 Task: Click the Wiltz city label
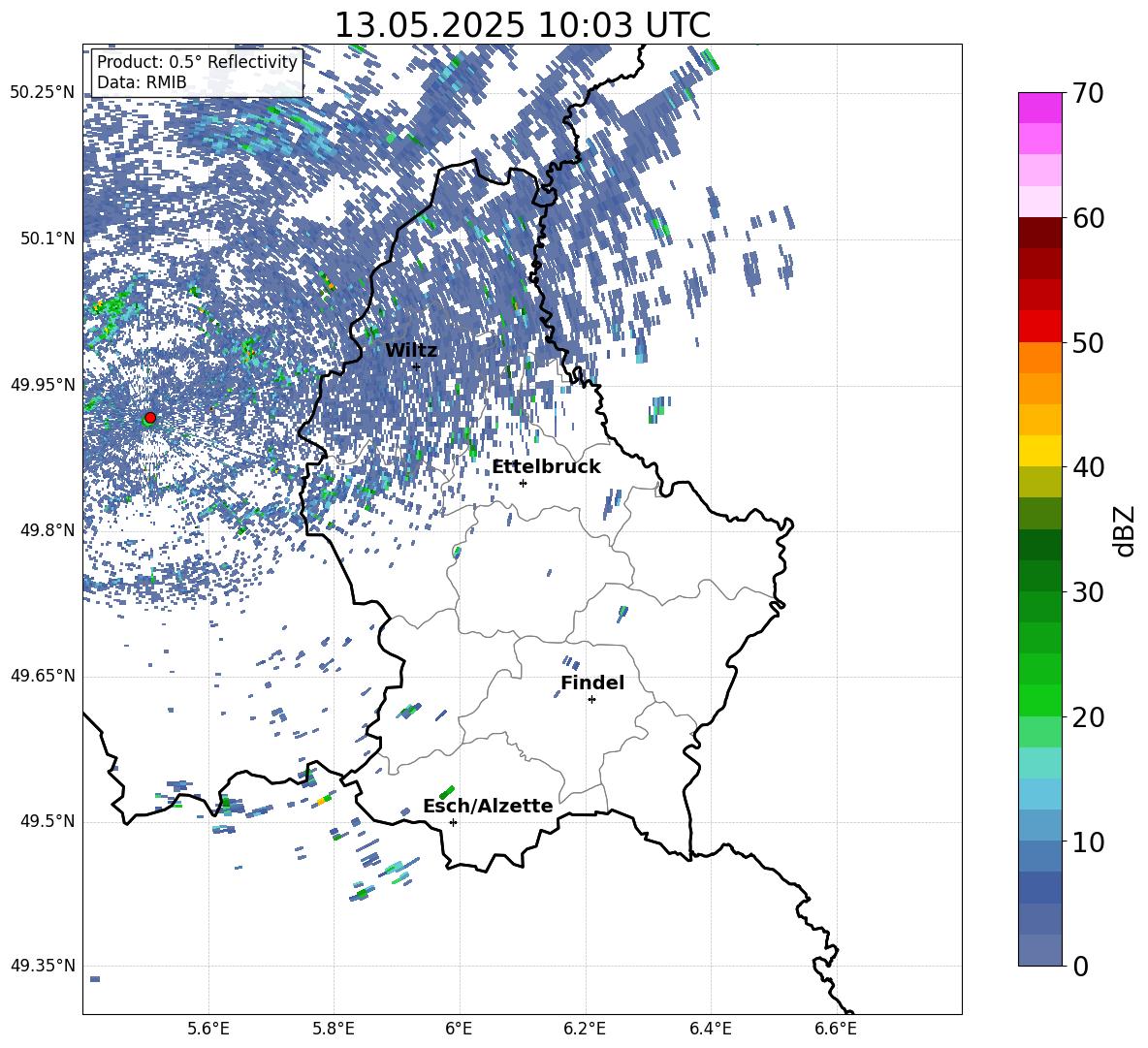[x=411, y=350]
